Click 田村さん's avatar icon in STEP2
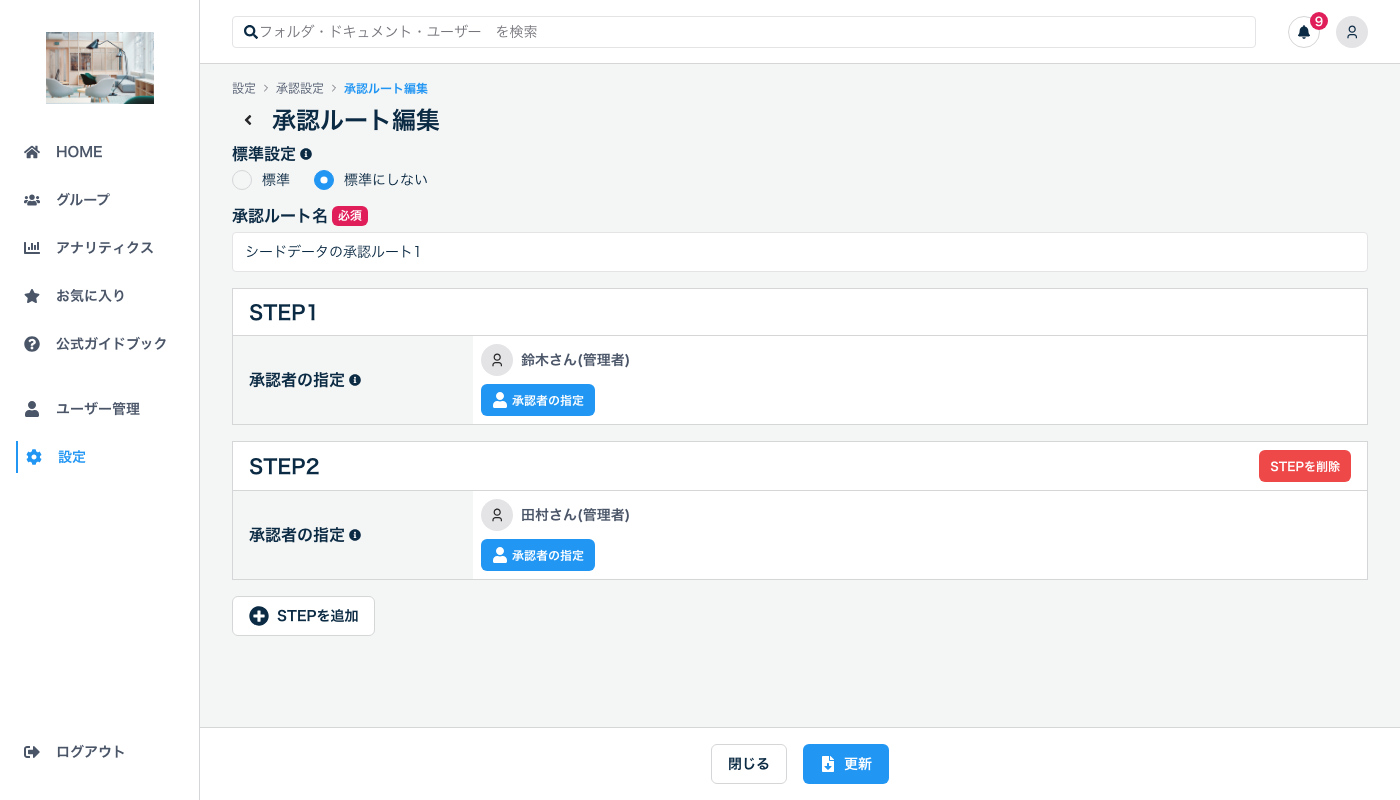The height and width of the screenshot is (800, 1400). (x=497, y=515)
